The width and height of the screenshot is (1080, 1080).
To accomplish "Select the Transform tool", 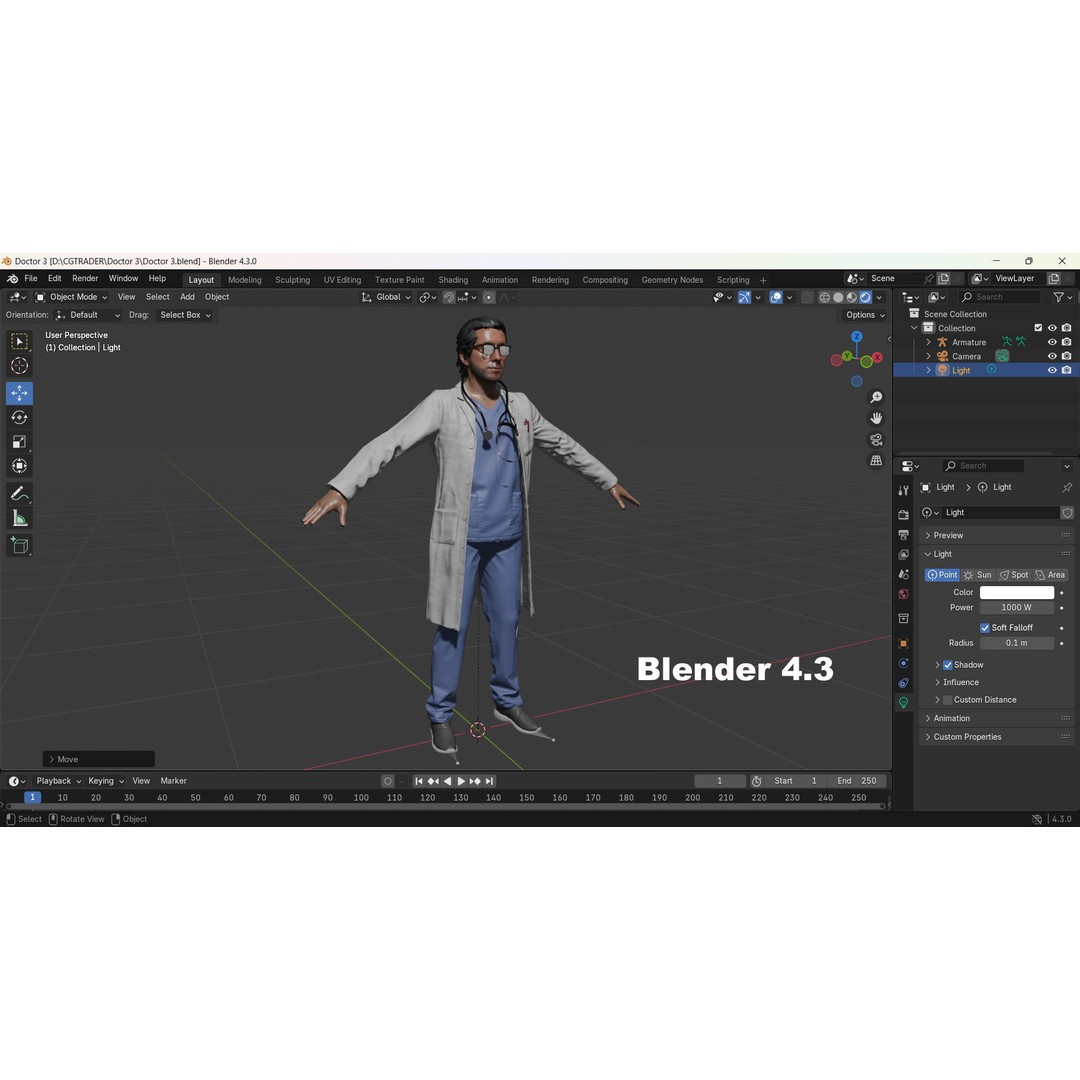I will click(19, 466).
